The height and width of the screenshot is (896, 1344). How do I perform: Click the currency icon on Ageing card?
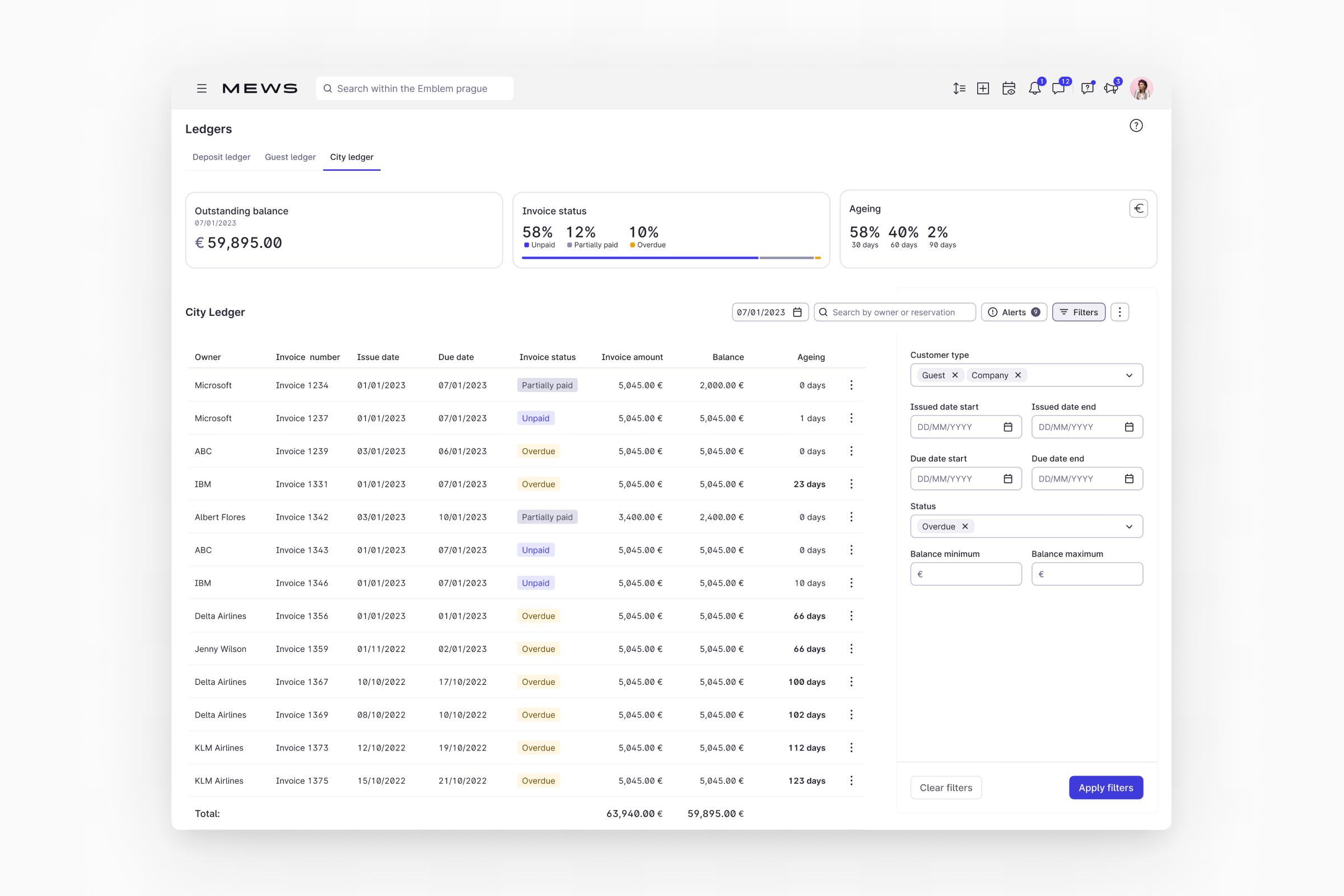pos(1139,208)
